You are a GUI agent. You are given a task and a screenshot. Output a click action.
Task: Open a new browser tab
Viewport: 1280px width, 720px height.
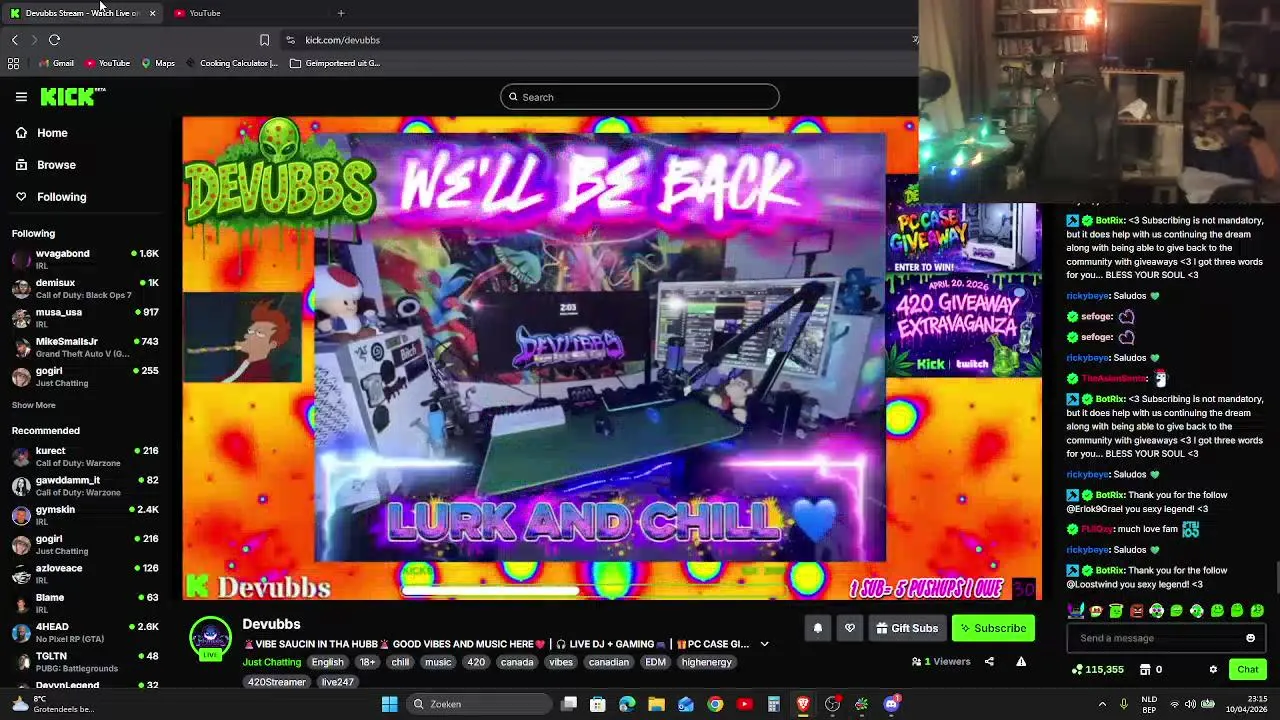[341, 13]
